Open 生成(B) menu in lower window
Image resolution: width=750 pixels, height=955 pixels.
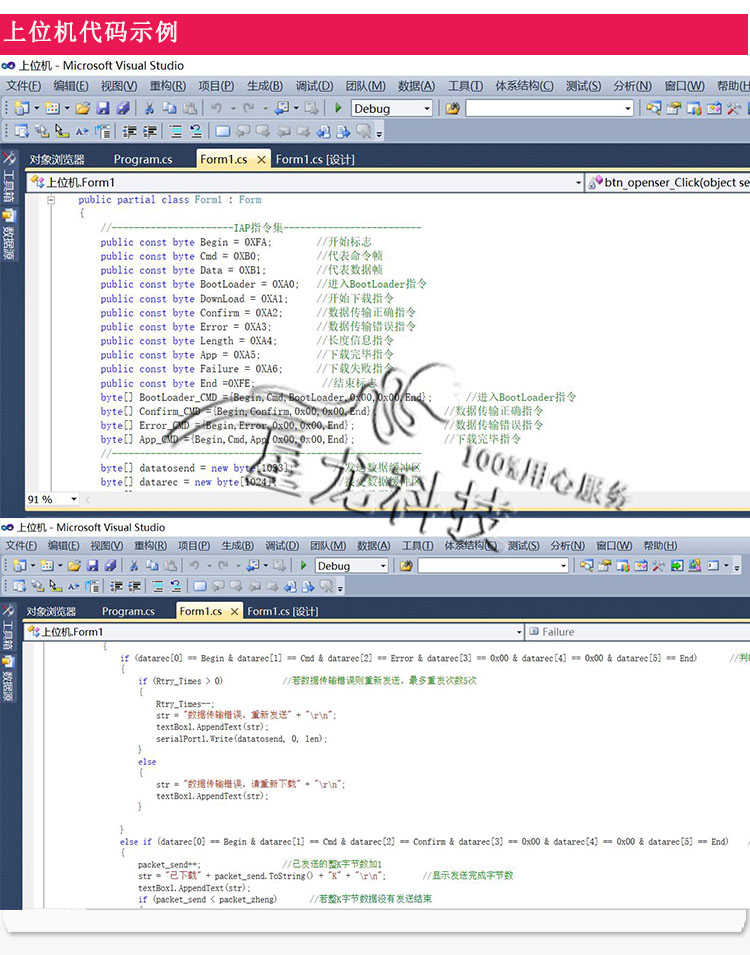pyautogui.click(x=237, y=546)
